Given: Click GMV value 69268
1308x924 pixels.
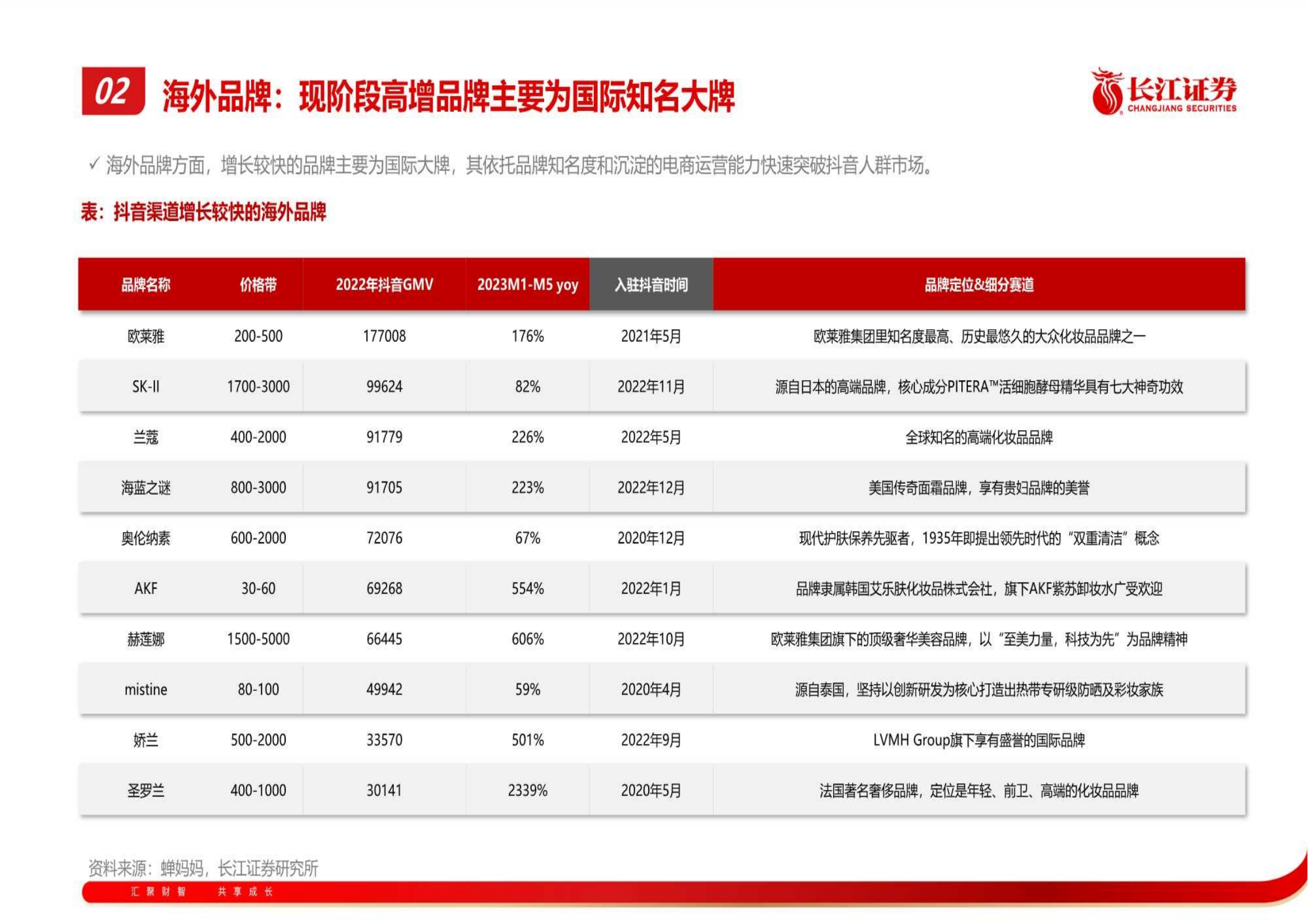Looking at the screenshot, I should 385,589.
